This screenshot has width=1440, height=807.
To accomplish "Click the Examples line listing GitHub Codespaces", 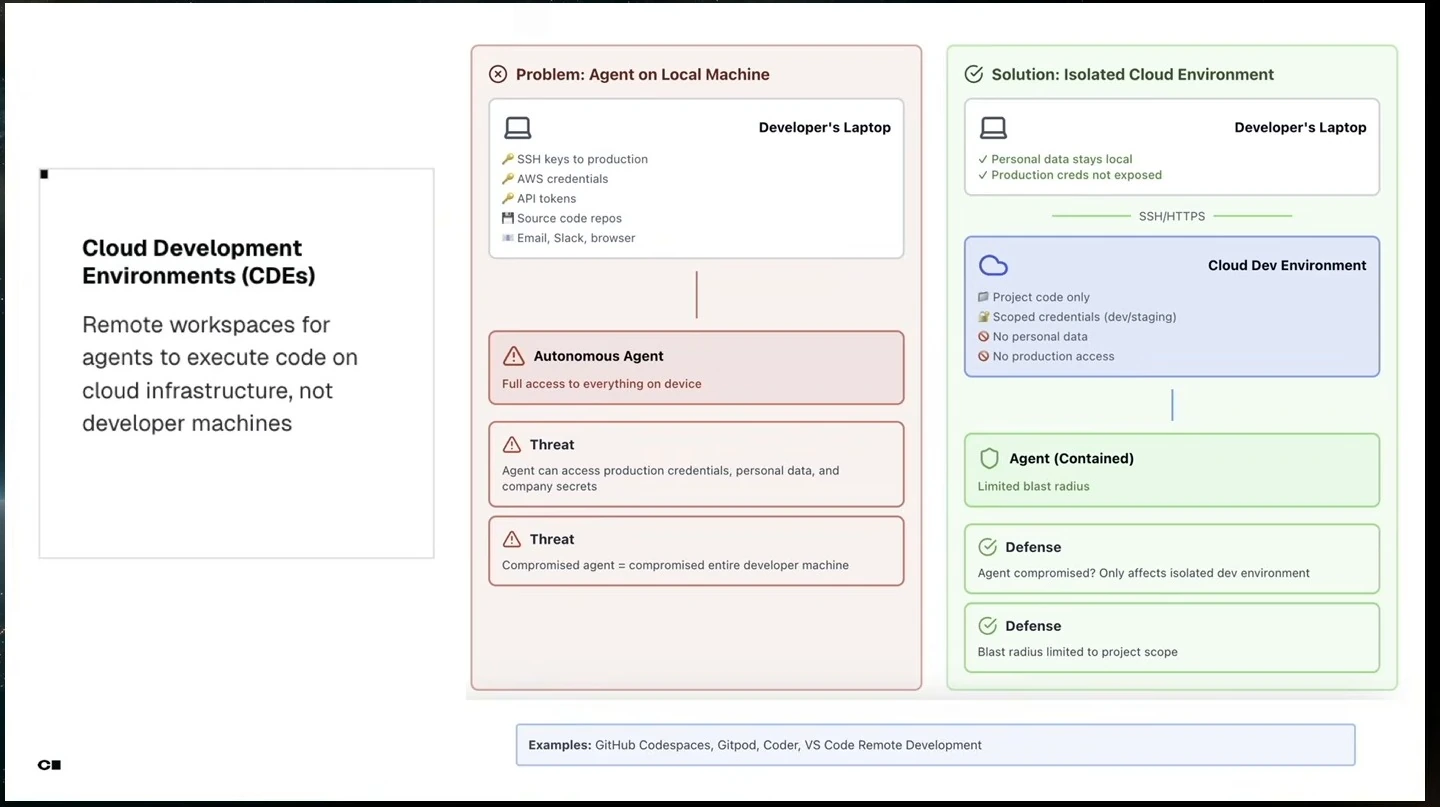I will point(755,745).
